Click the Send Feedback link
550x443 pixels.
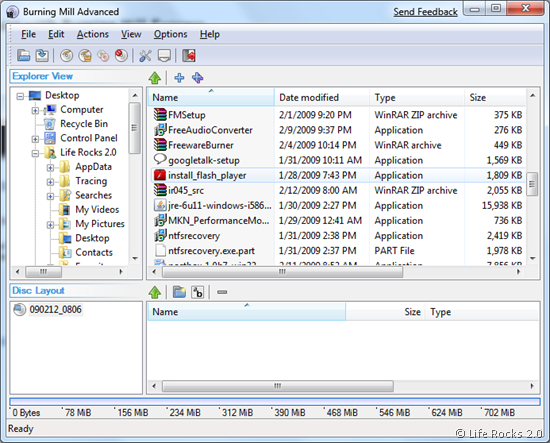coord(425,12)
